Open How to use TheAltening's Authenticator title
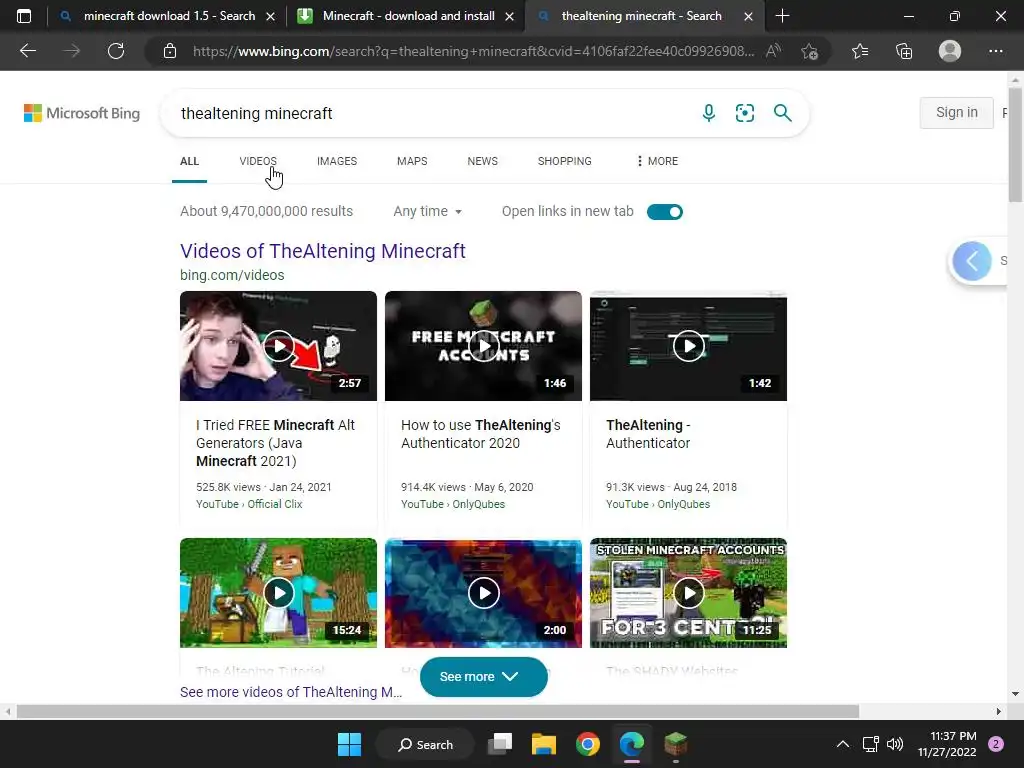Image resolution: width=1024 pixels, height=768 pixels. coord(481,434)
